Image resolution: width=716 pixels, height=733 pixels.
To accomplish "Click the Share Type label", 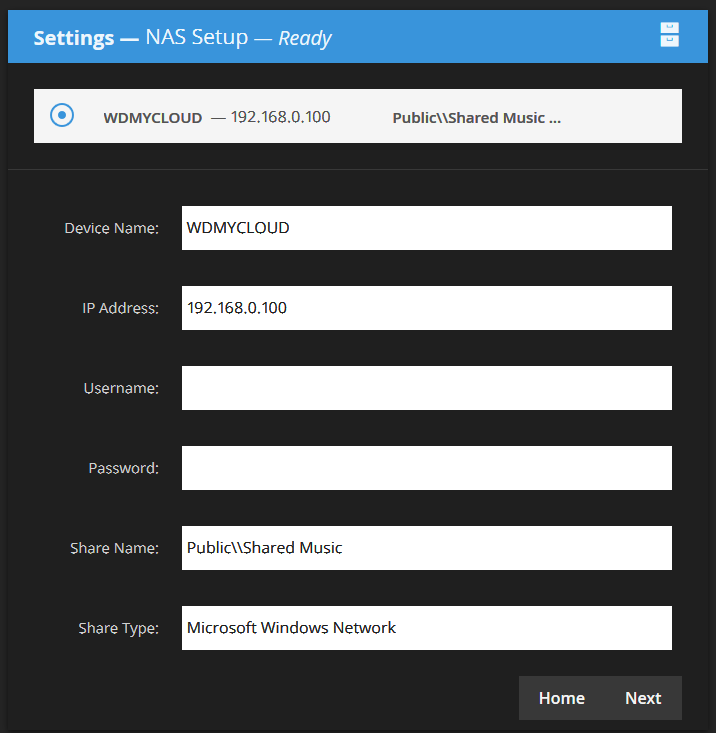I will (118, 628).
